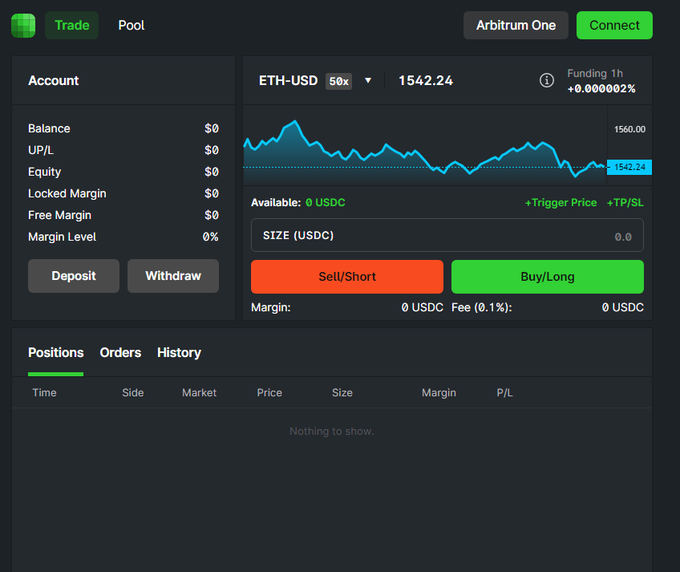Click the Side column header
Screen dimensions: 680x572
(x=133, y=393)
